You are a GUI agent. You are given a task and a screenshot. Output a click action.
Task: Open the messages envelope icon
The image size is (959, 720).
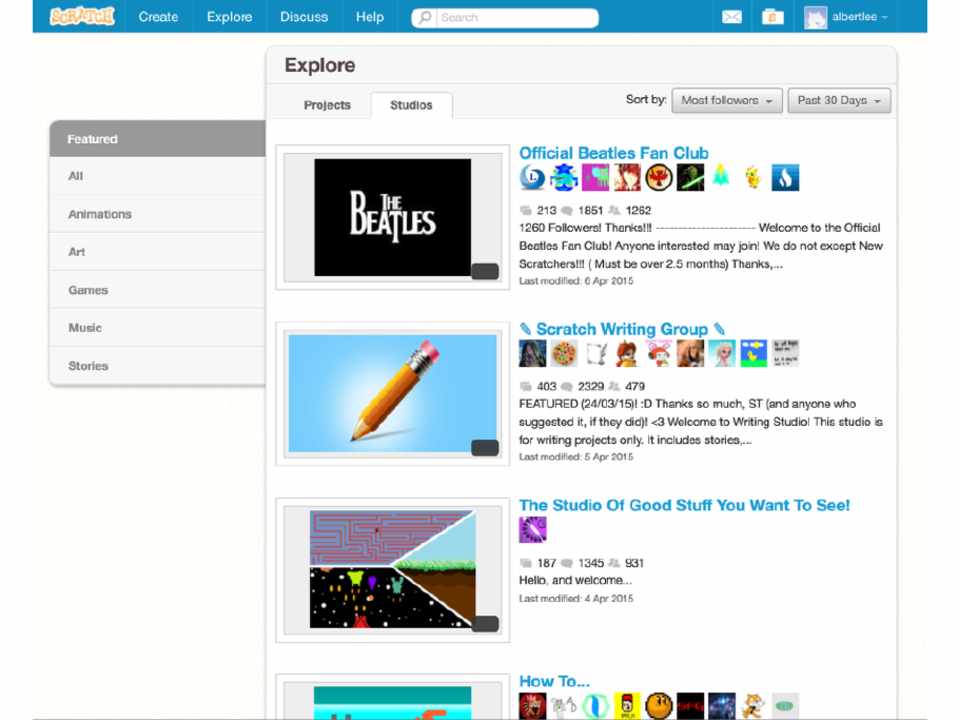(732, 17)
